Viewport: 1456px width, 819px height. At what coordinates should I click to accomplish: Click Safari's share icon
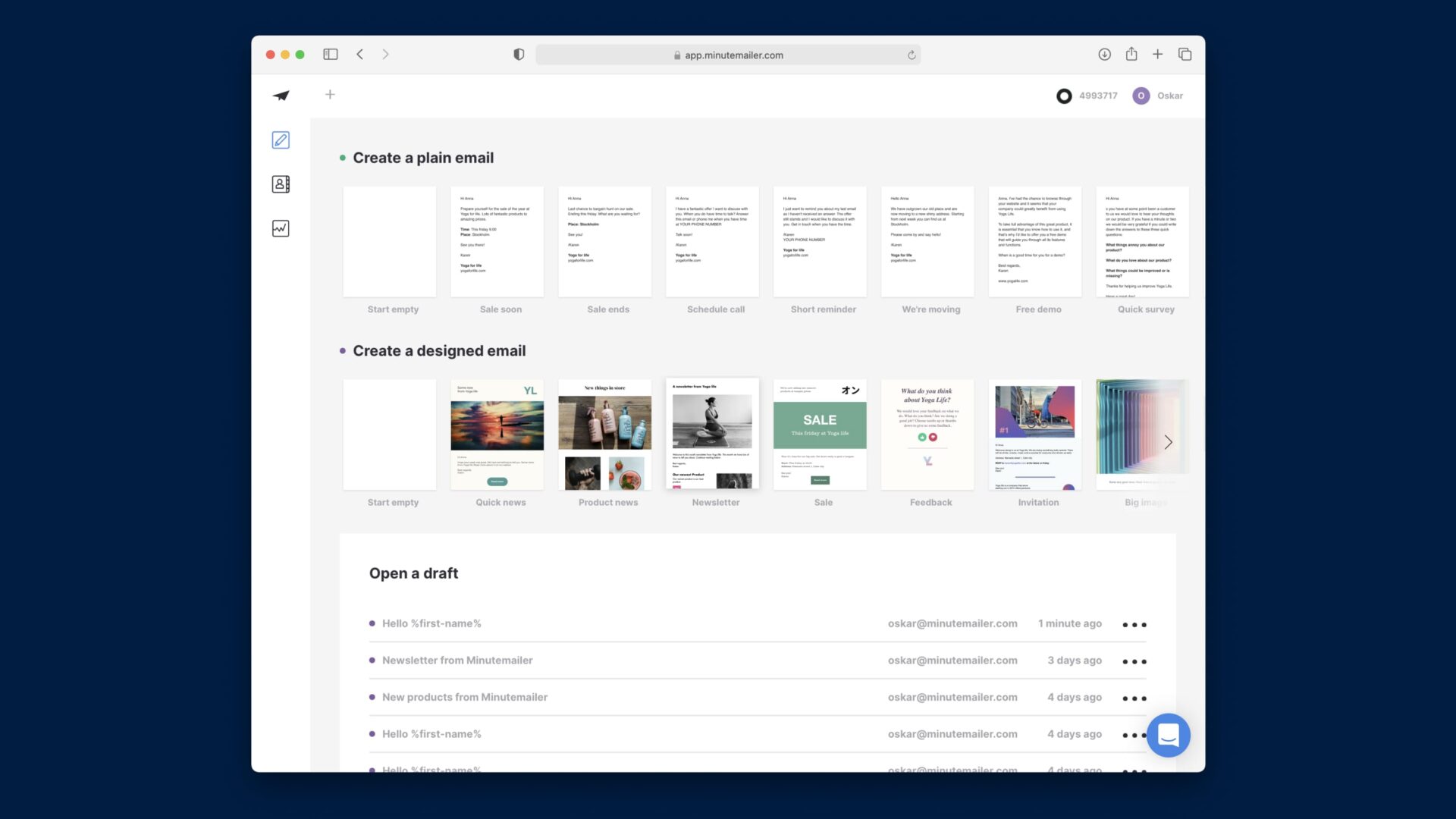(1131, 54)
